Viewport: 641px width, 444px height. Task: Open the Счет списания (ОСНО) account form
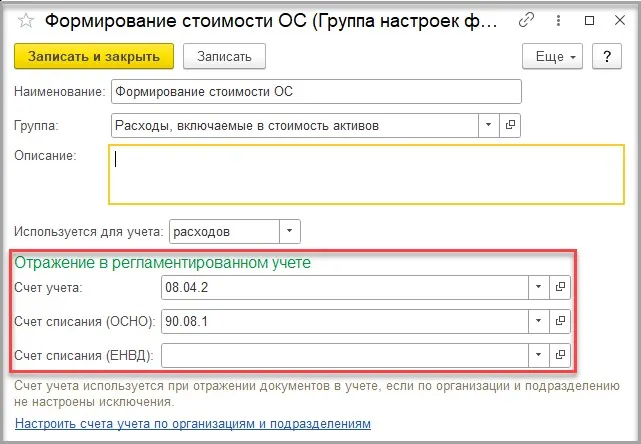click(560, 321)
